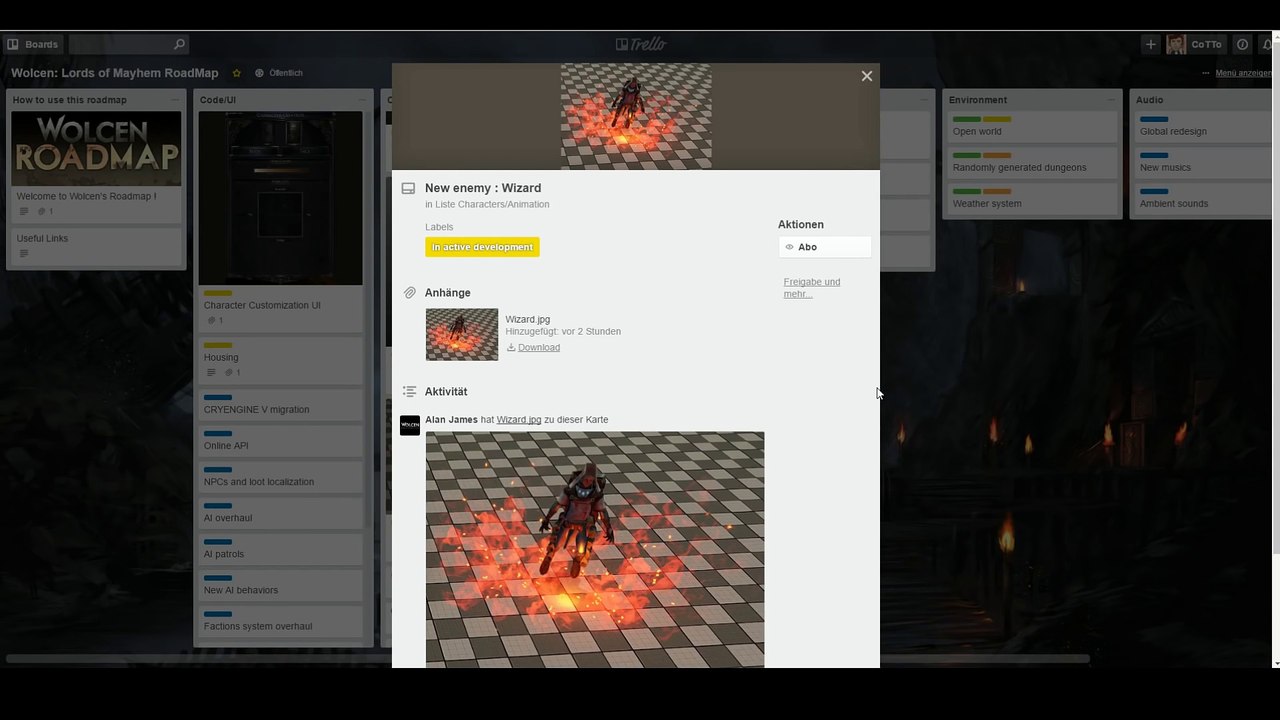1280x720 pixels.
Task: Close the New enemy : Wizard card
Action: tap(867, 76)
